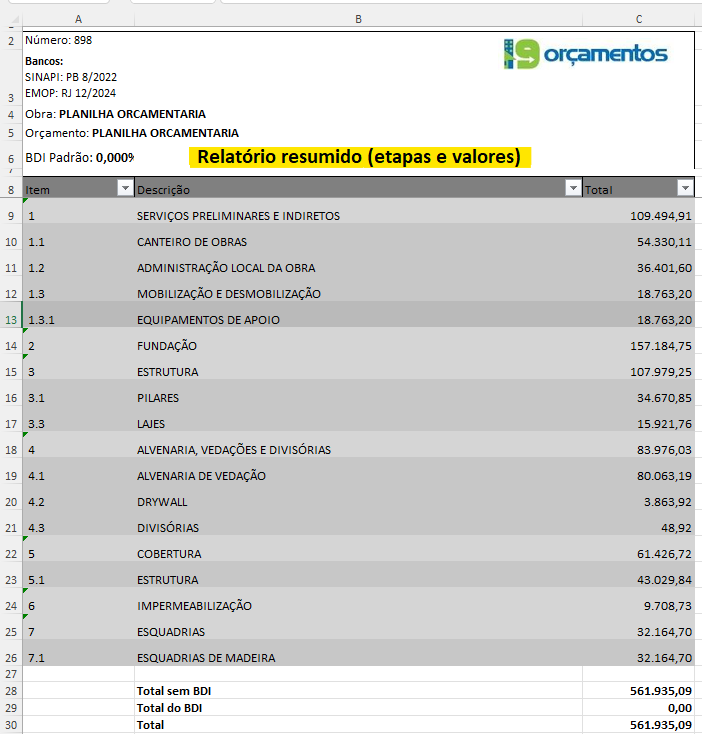Click total value 48,92

coord(676,528)
